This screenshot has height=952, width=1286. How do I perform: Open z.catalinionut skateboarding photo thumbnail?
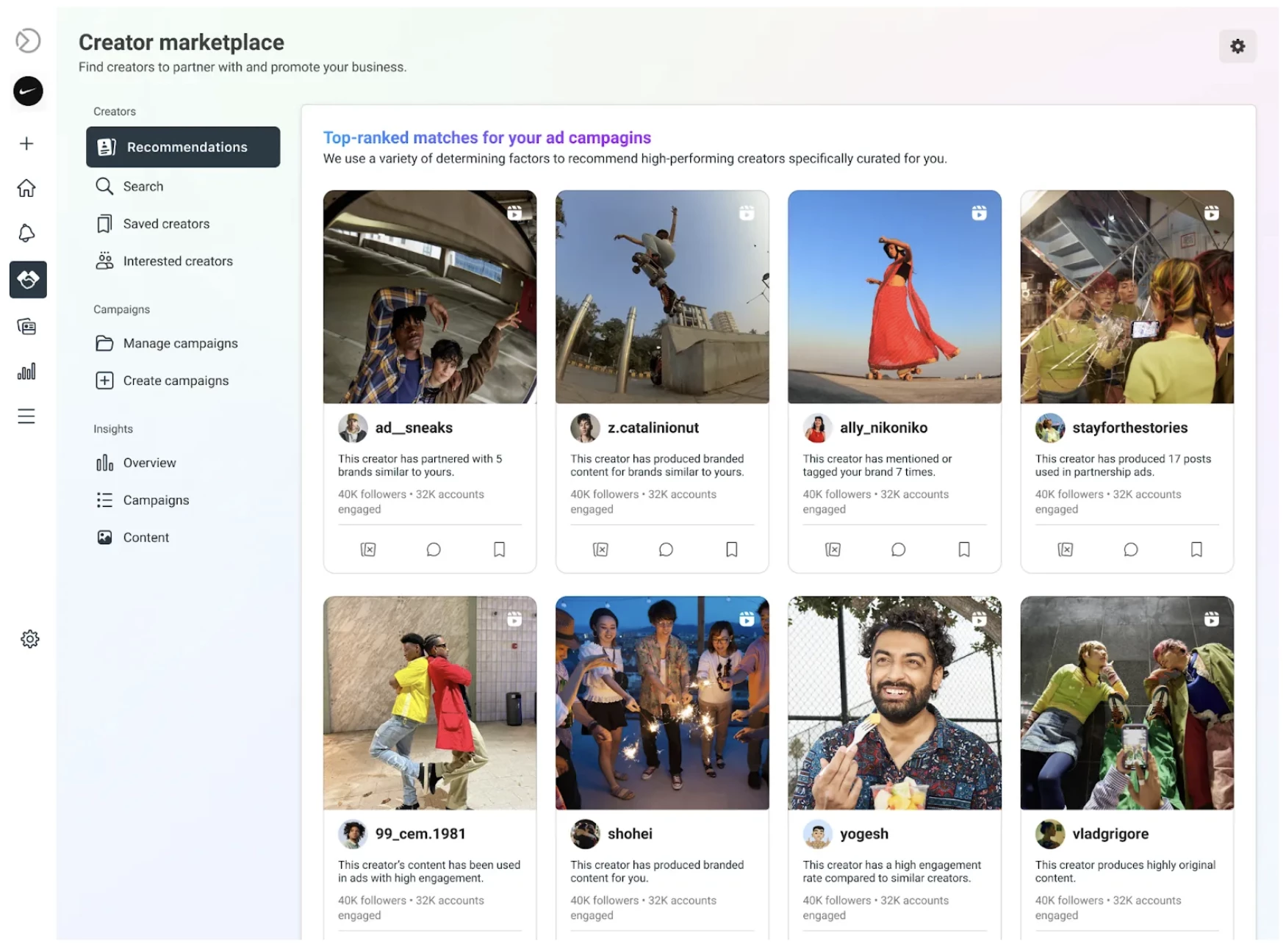tap(662, 297)
